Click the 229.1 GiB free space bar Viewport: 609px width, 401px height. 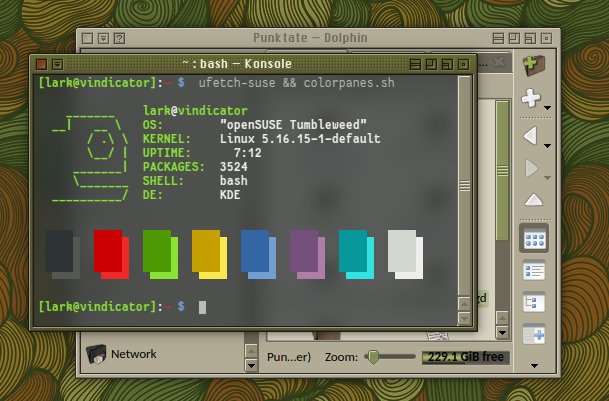466,357
